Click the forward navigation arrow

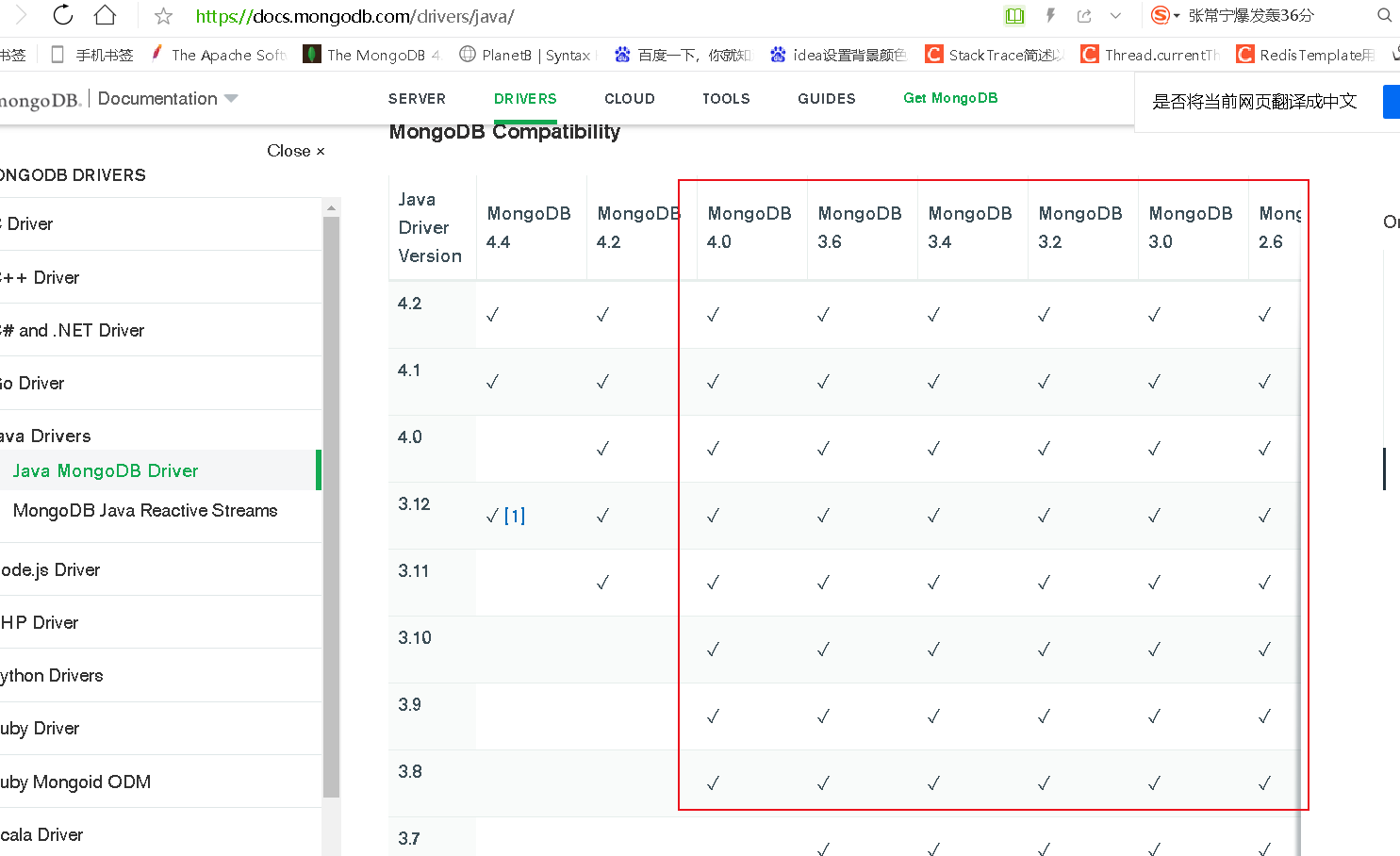click(21, 15)
